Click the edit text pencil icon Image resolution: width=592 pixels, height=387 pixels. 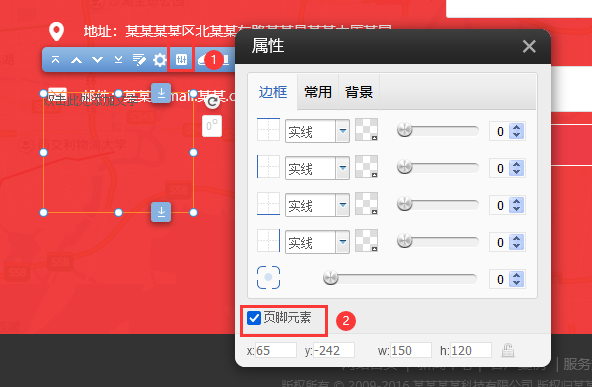tap(139, 60)
